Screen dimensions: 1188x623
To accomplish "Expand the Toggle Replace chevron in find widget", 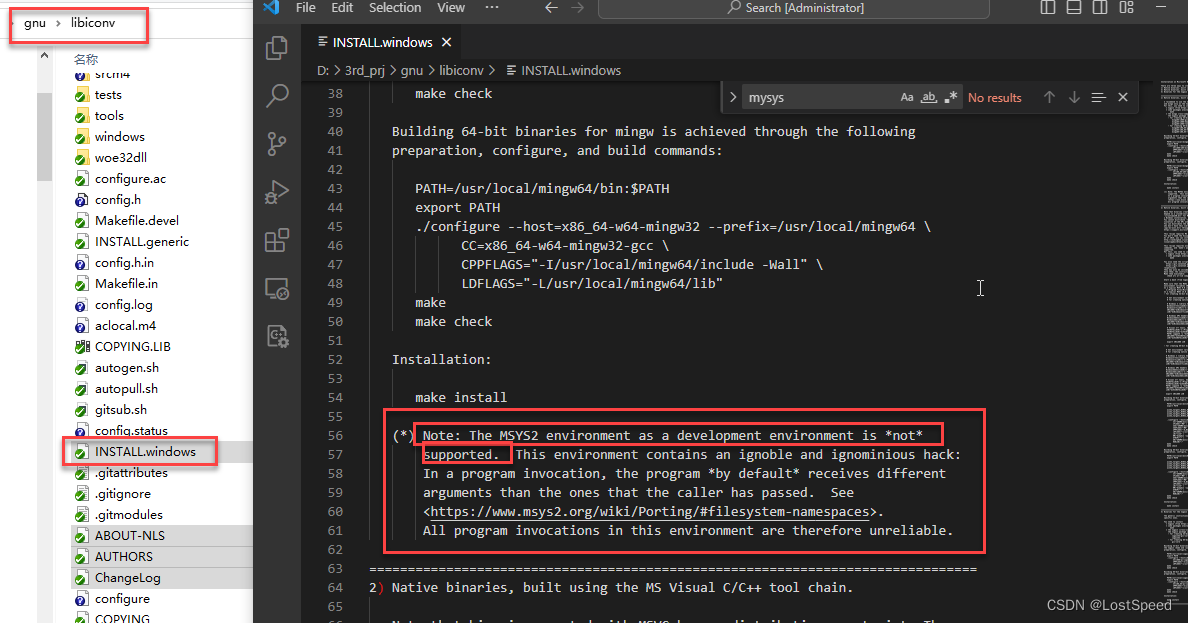I will click(731, 97).
